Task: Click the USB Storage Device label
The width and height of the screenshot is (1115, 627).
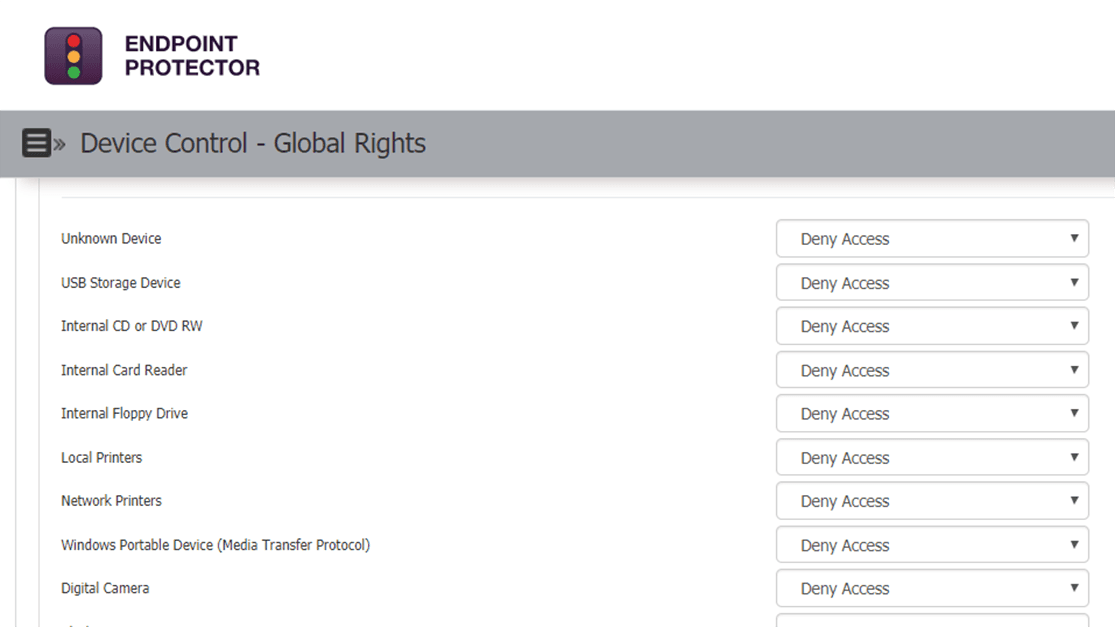Action: click(x=121, y=283)
